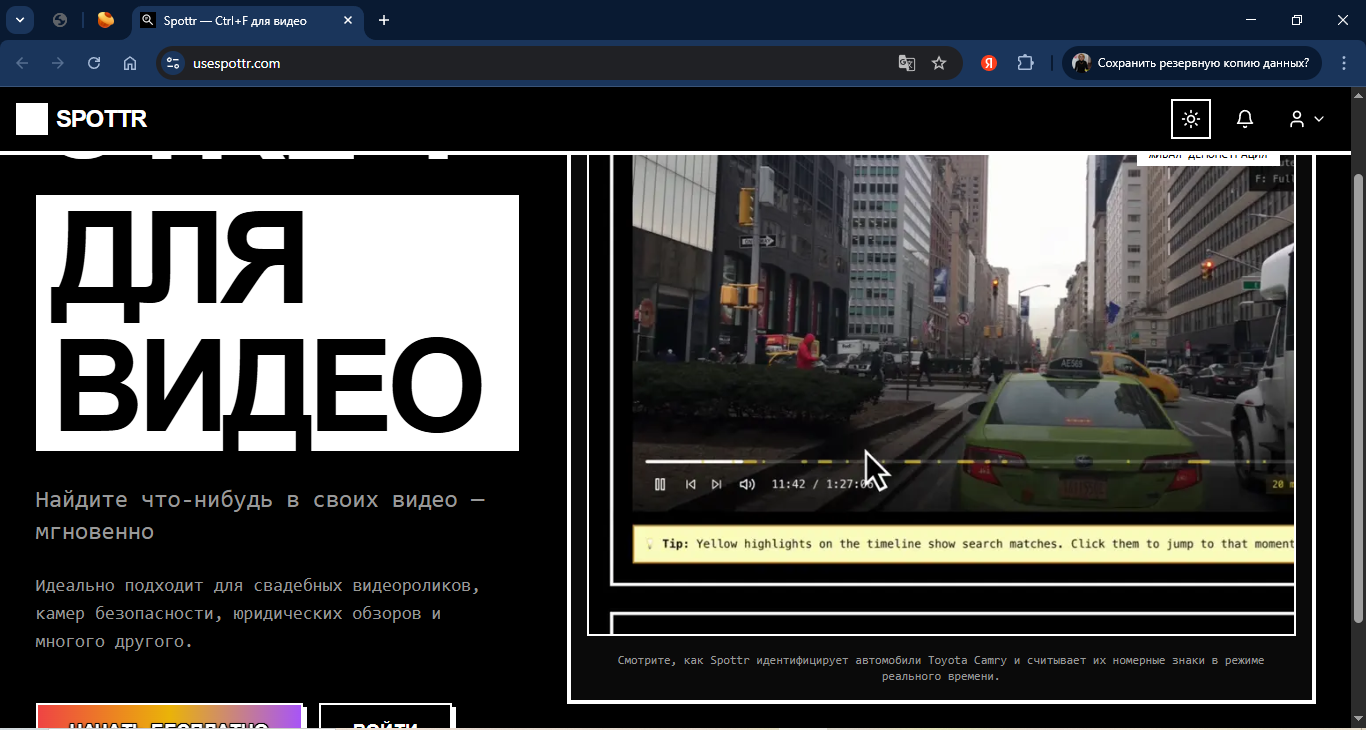Open the Yandex extension
The width and height of the screenshot is (1366, 730).
pos(988,63)
